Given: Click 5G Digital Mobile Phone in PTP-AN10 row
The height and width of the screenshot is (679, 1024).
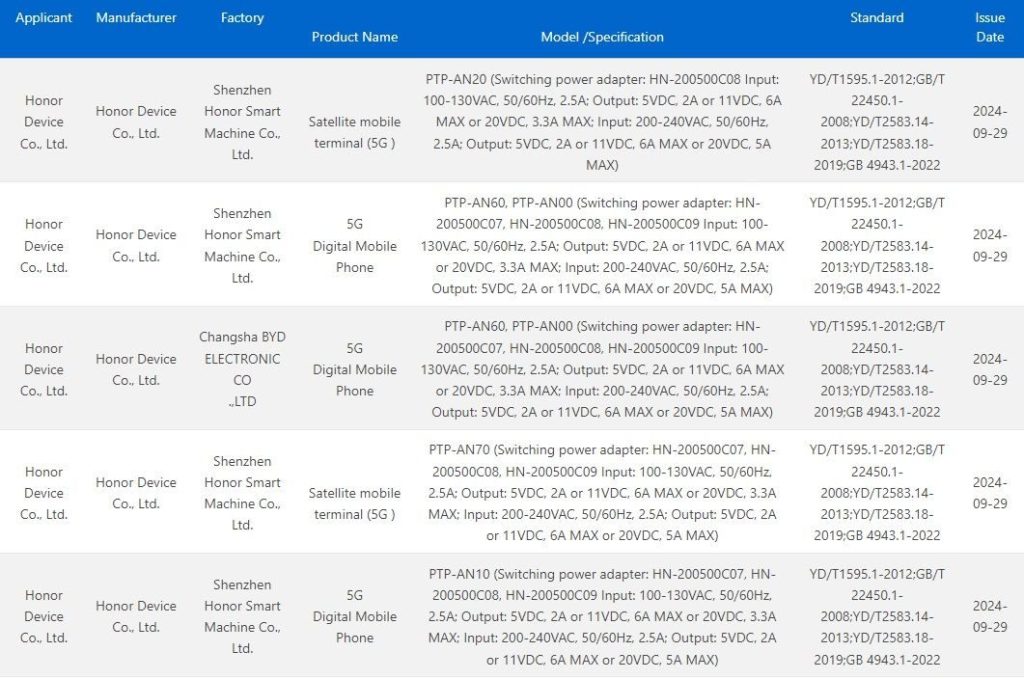Looking at the screenshot, I should (x=355, y=616).
